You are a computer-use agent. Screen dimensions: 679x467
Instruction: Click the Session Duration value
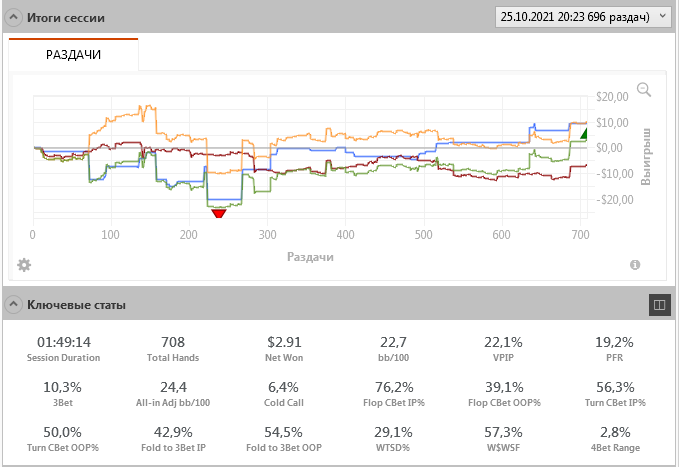point(64,341)
